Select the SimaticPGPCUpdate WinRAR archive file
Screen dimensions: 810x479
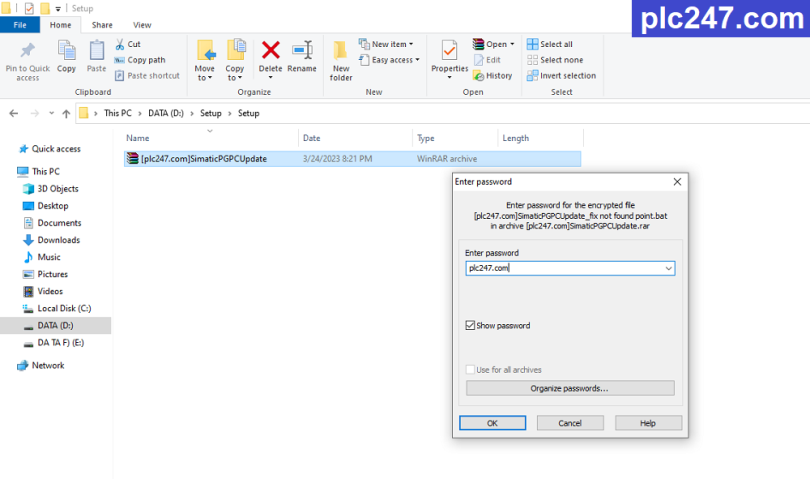click(x=203, y=158)
